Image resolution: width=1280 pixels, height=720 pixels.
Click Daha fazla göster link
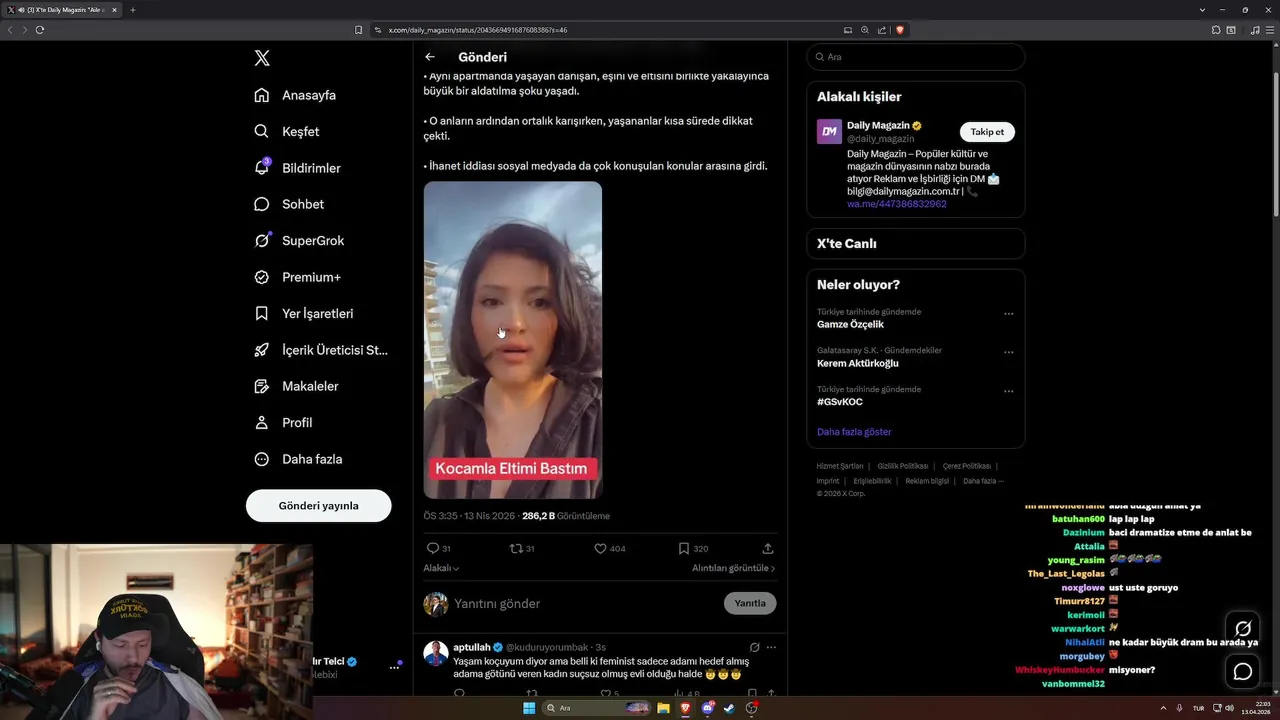click(853, 432)
